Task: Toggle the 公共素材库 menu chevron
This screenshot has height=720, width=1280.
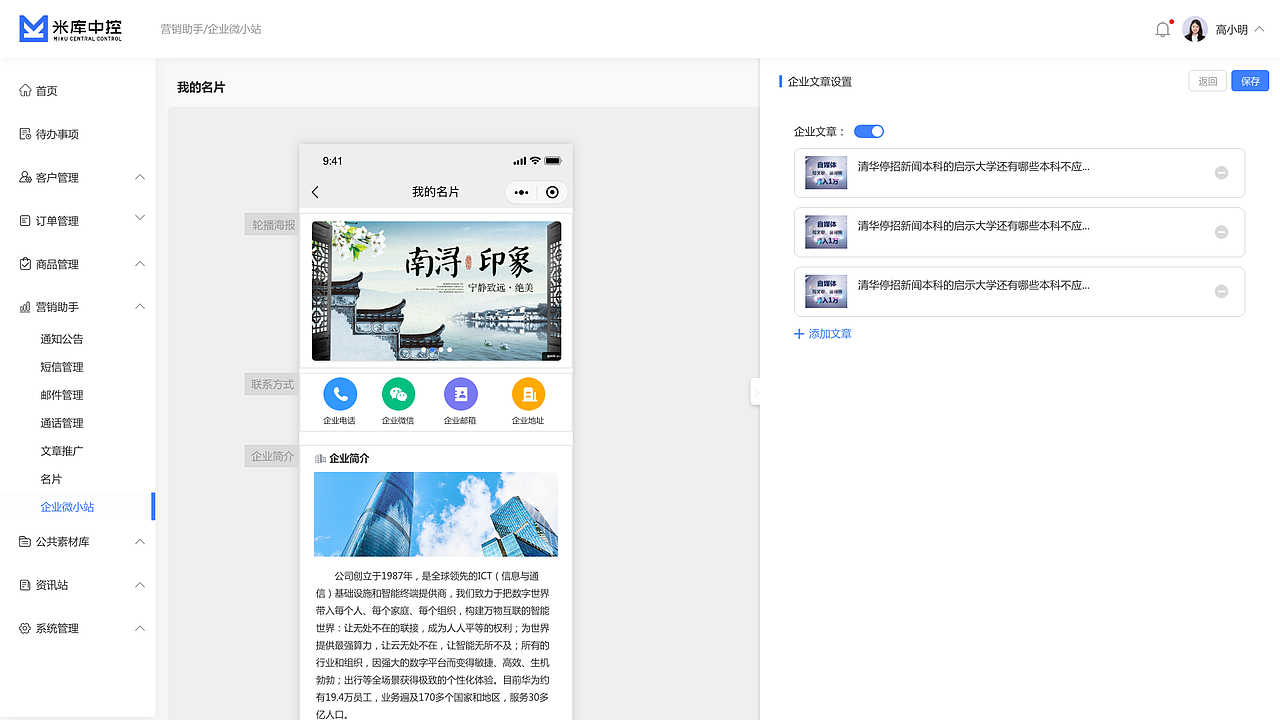Action: tap(140, 541)
